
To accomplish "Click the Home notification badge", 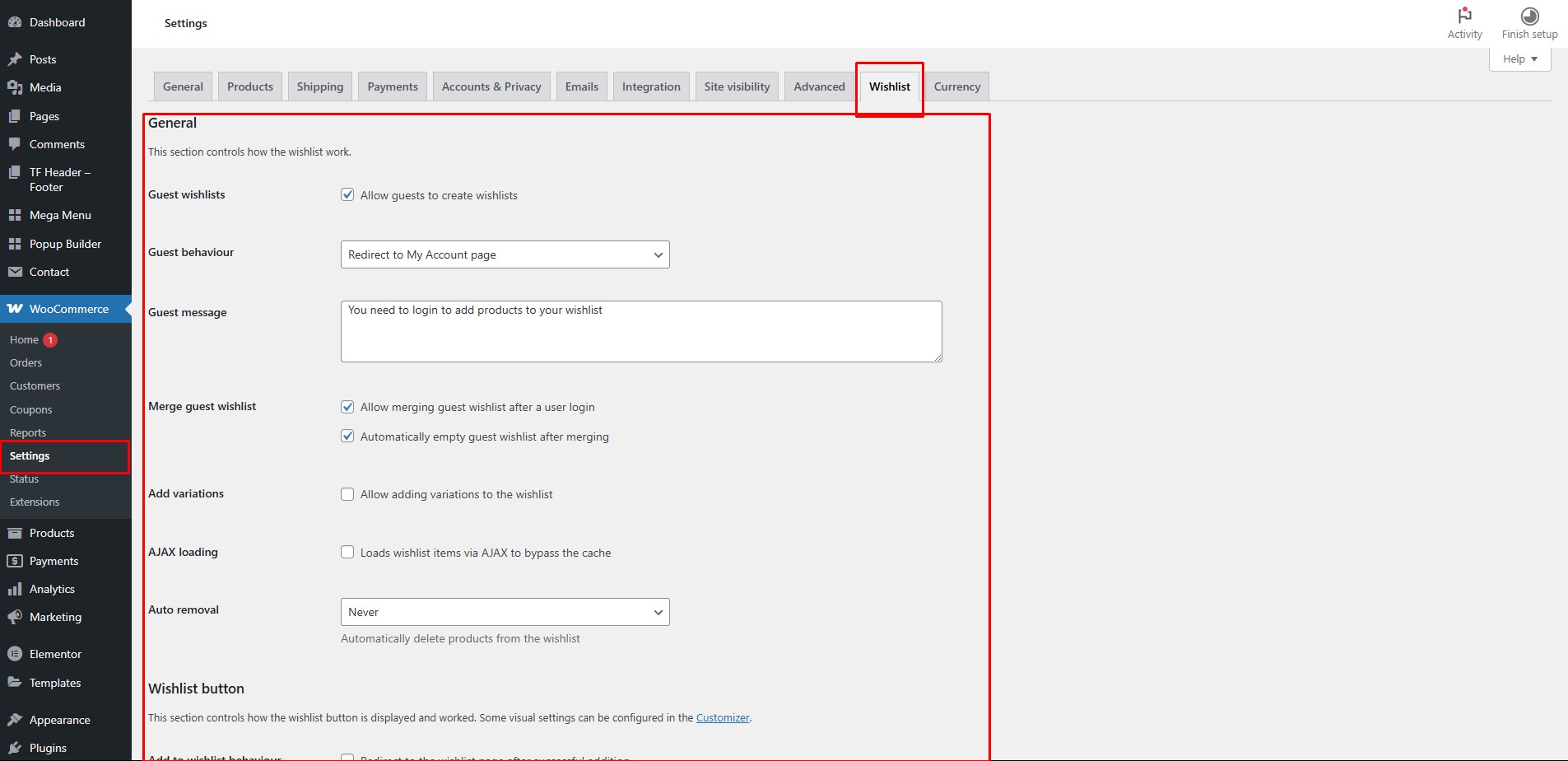I will [50, 339].
